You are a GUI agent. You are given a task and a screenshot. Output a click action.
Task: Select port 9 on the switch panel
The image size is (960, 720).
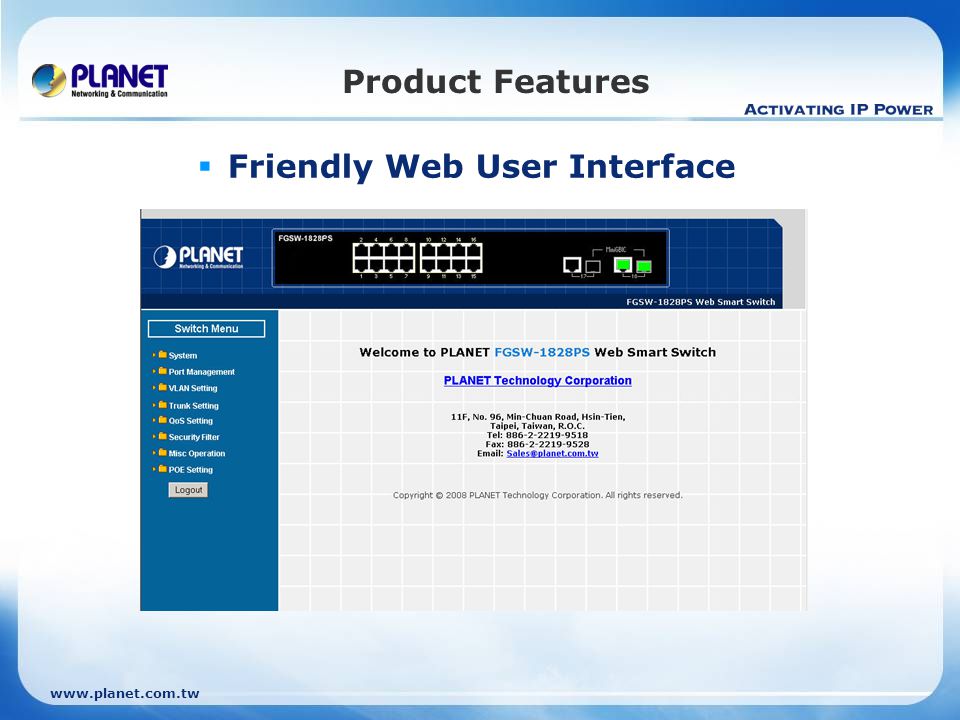pyautogui.click(x=428, y=265)
